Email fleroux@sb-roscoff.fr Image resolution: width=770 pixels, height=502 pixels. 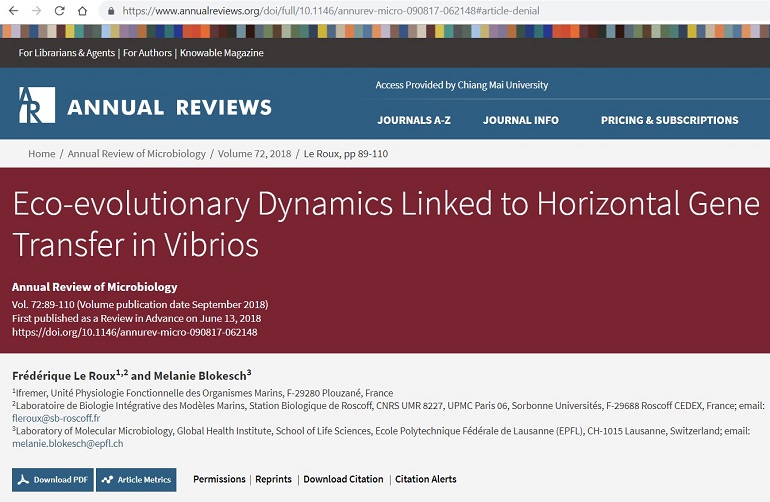coord(56,418)
